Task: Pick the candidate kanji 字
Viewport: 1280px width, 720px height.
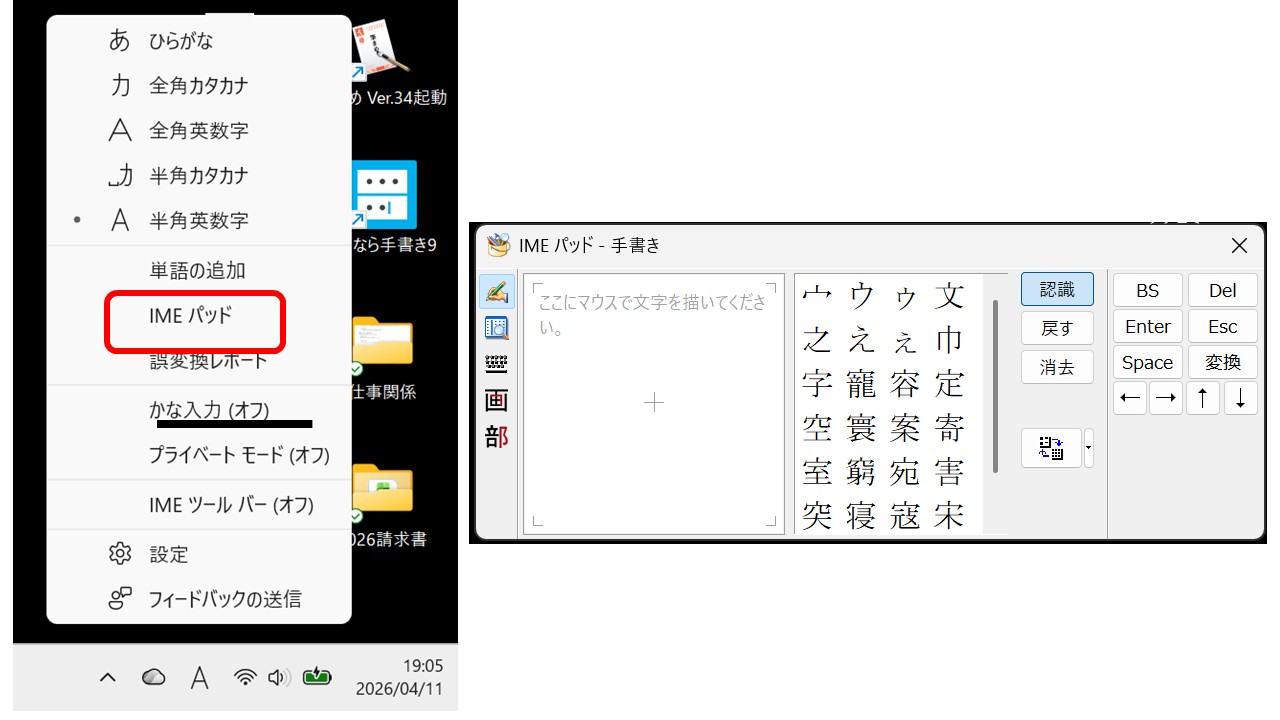Action: [817, 384]
